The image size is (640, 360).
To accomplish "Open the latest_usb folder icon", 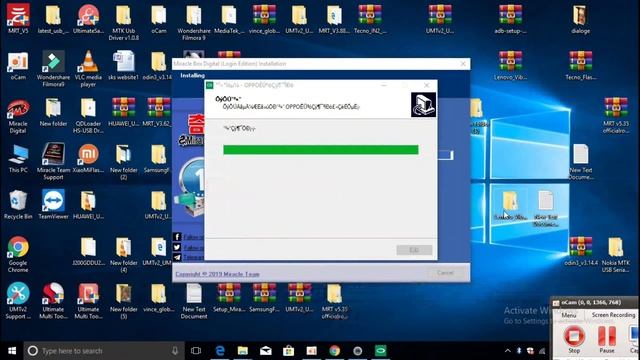I will pos(53,19).
